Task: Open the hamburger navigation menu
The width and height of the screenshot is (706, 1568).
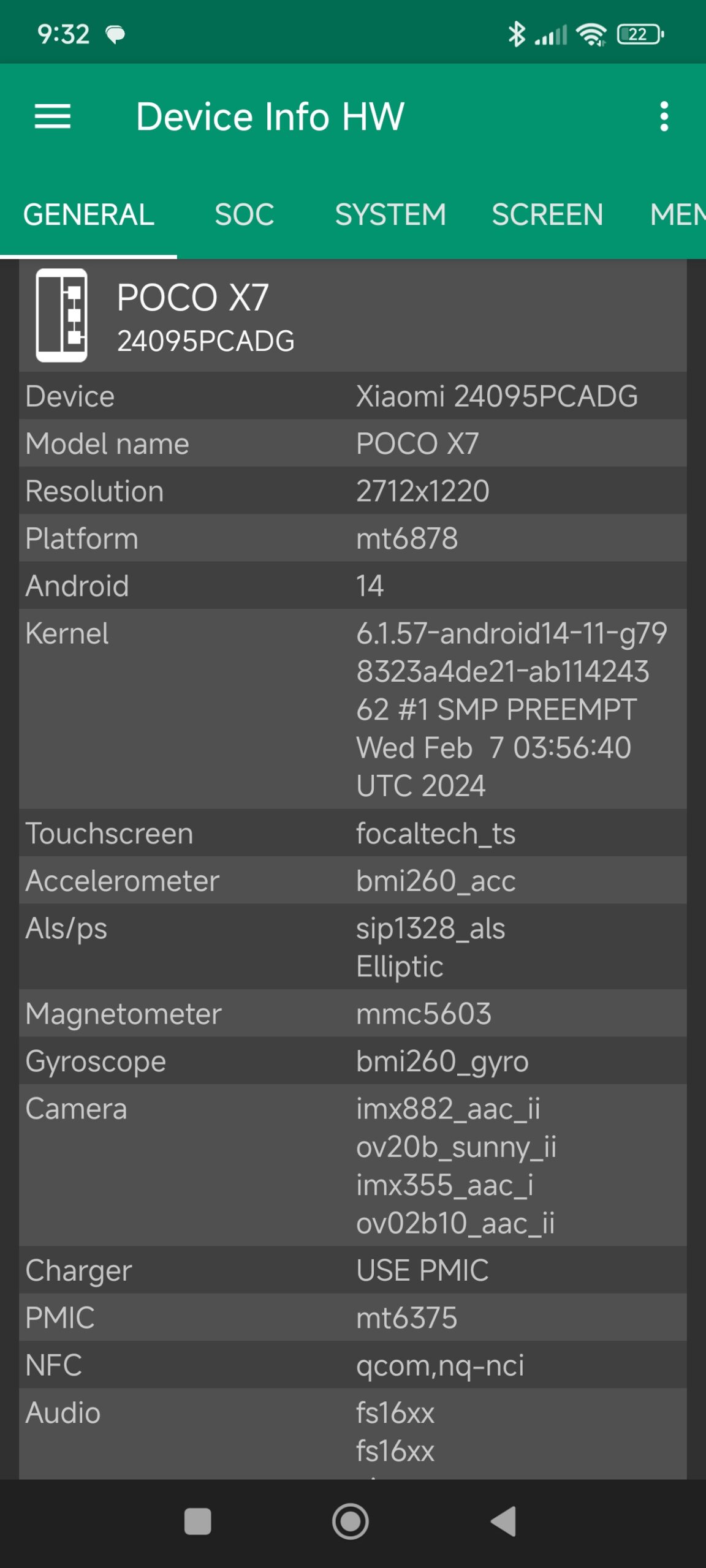Action: click(x=53, y=116)
